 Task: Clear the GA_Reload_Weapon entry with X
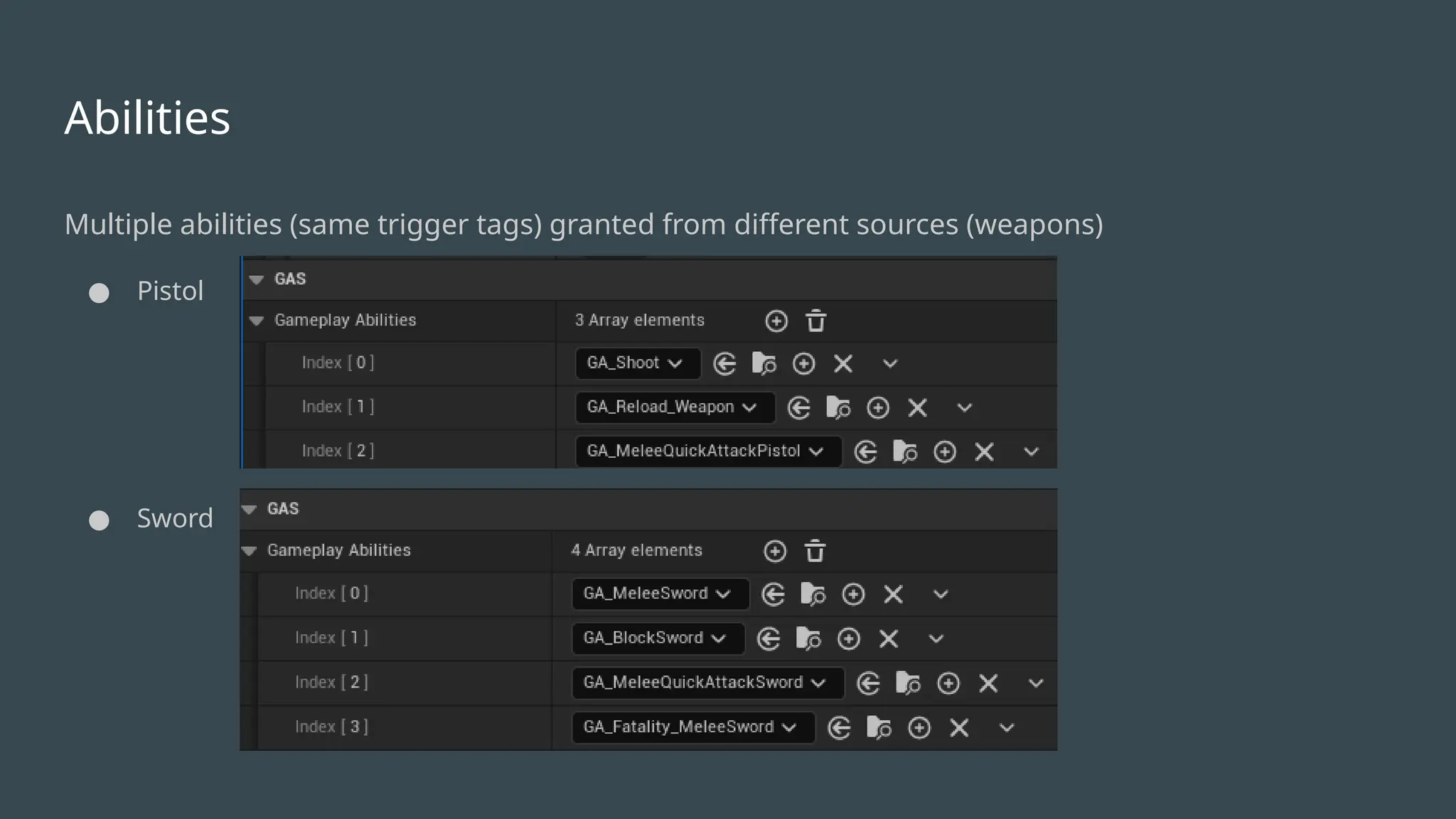pyautogui.click(x=918, y=408)
